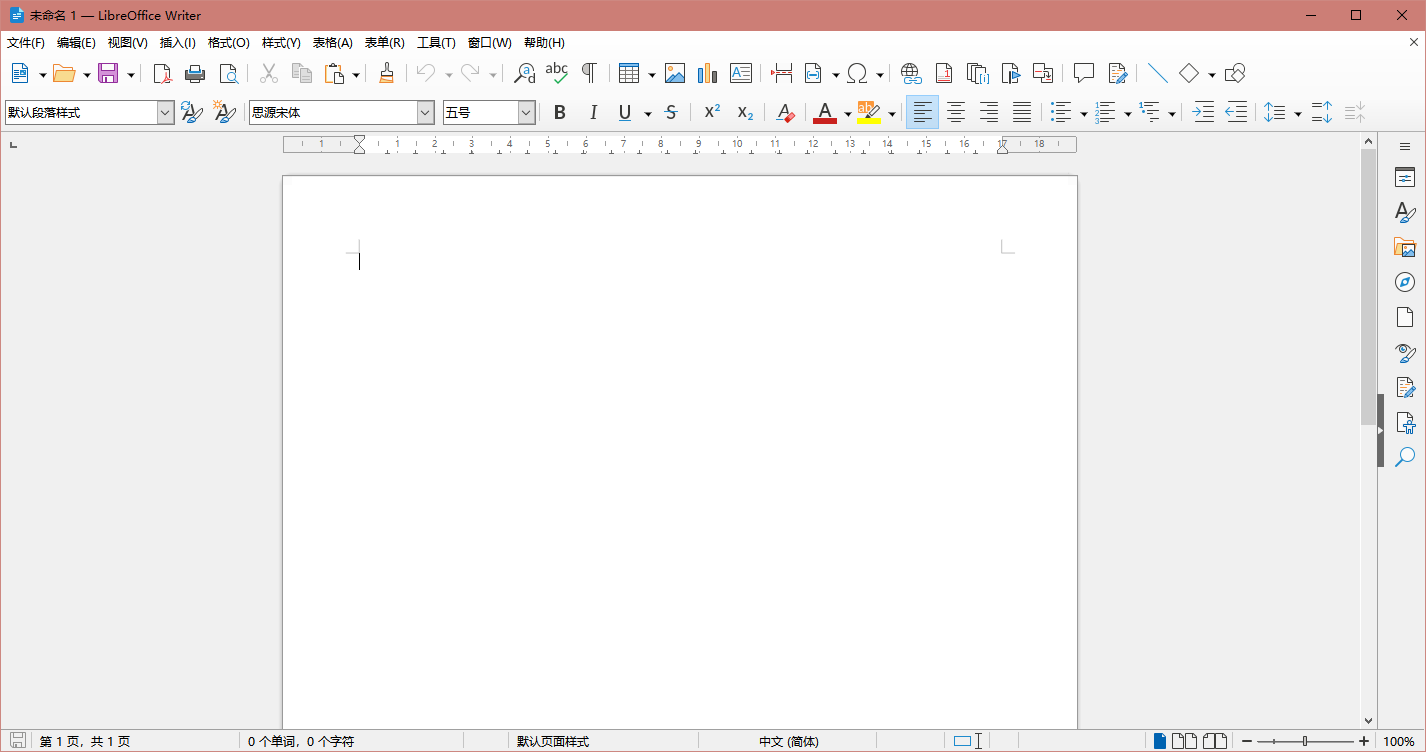This screenshot has height=752, width=1426.
Task: Open the 工具 menu
Action: pos(435,42)
